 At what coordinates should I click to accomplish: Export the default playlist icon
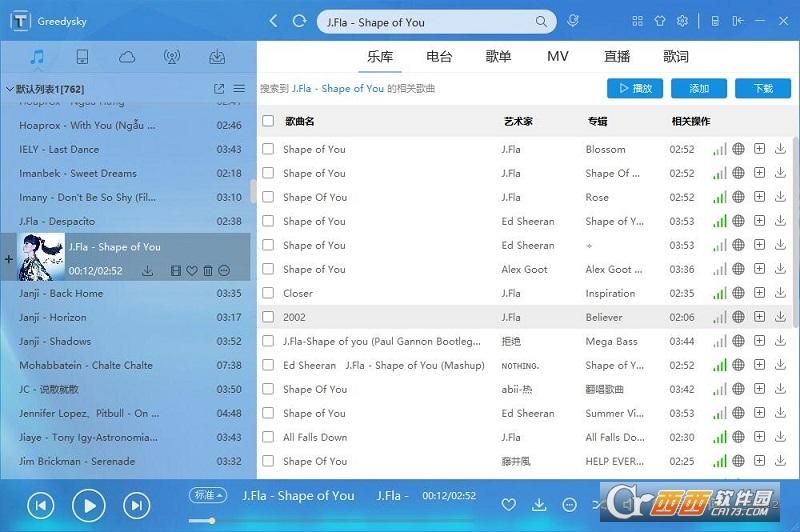pos(219,89)
